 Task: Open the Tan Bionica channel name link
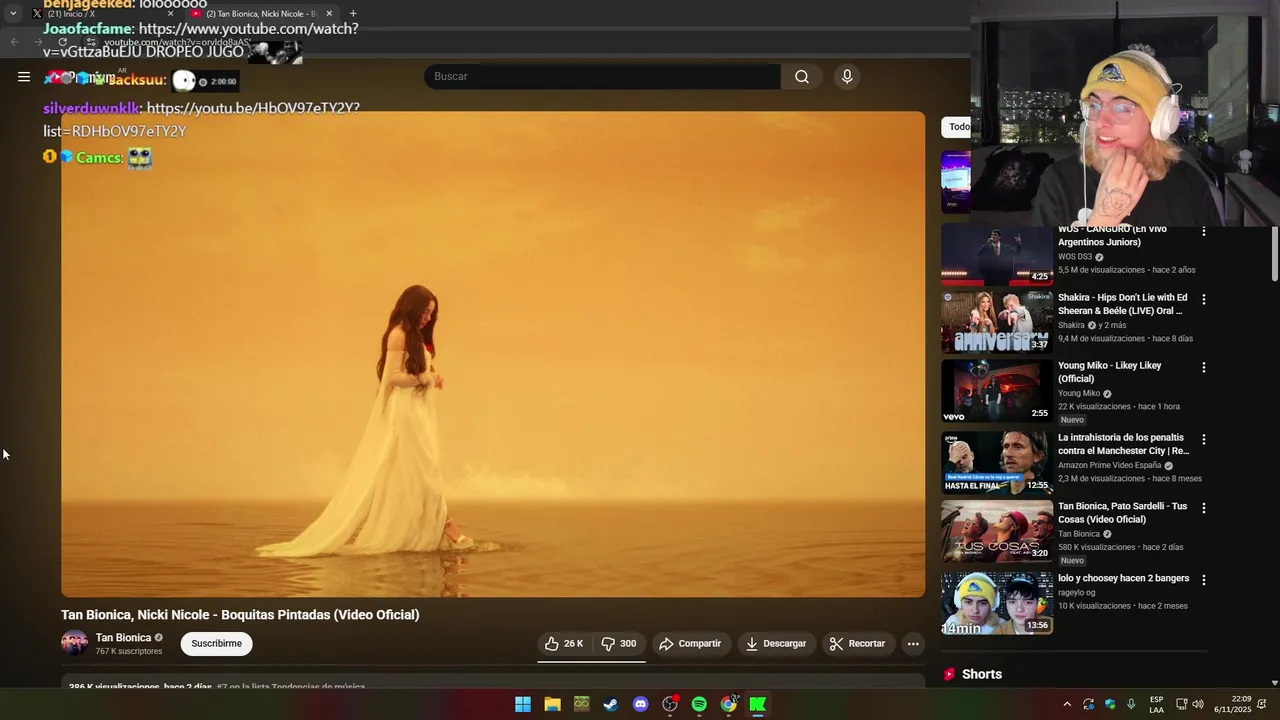(x=123, y=638)
